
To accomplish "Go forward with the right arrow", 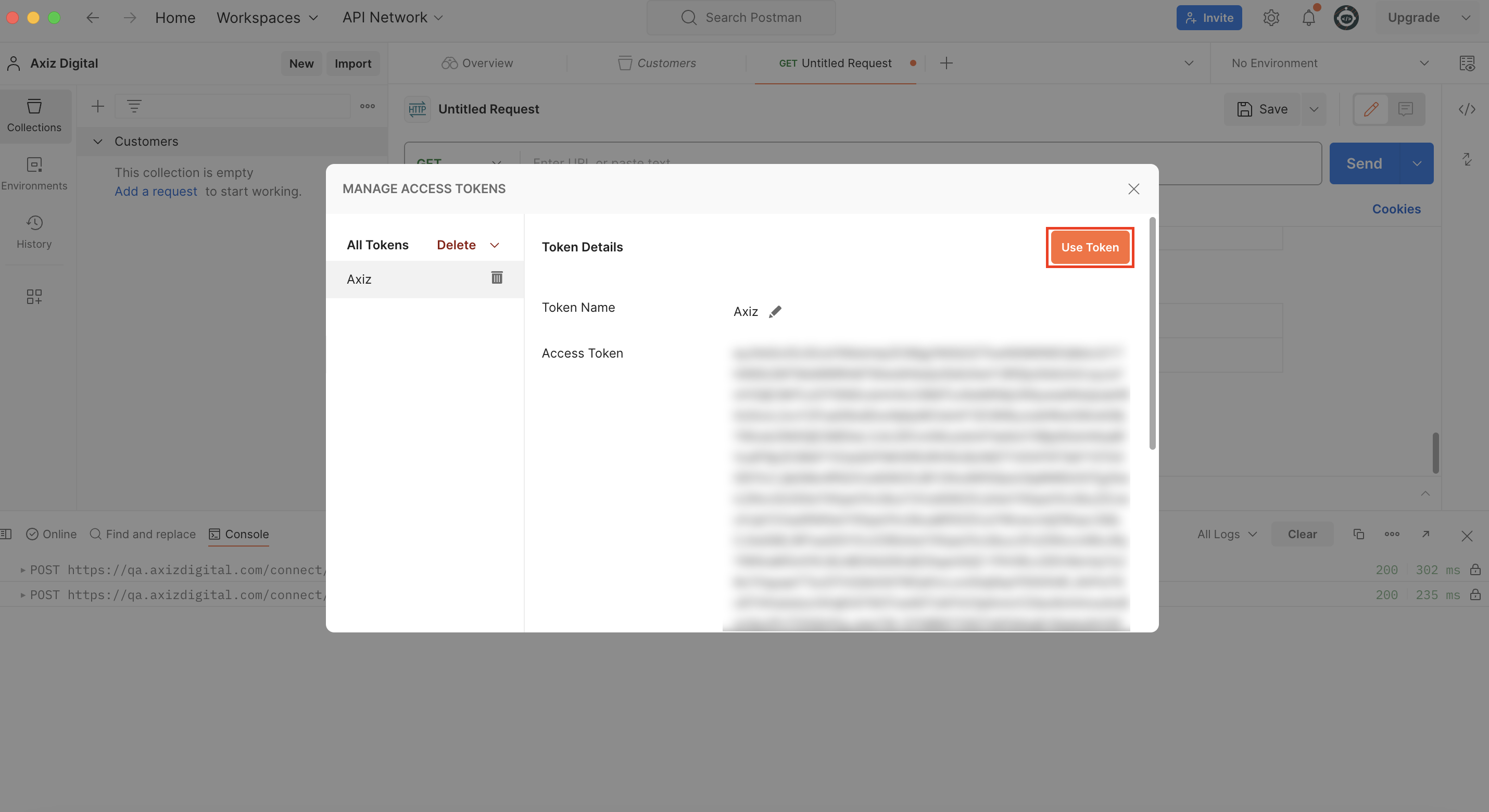I will tap(130, 18).
